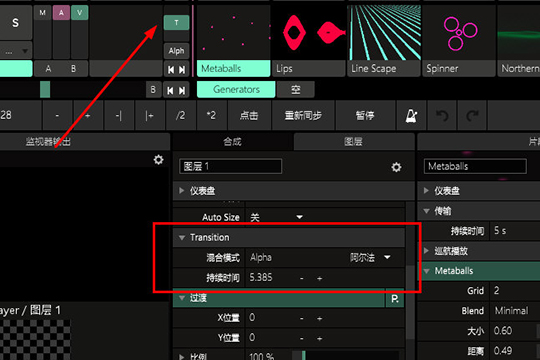Image resolution: width=540 pixels, height=360 pixels.
Task: Collapse the 传输 section
Action: pyautogui.click(x=426, y=211)
